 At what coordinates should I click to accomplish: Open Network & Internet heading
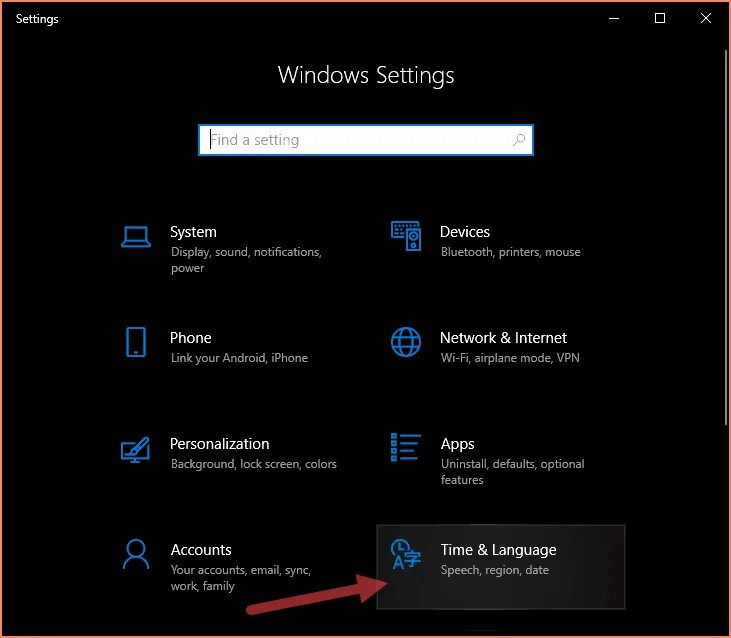[503, 337]
